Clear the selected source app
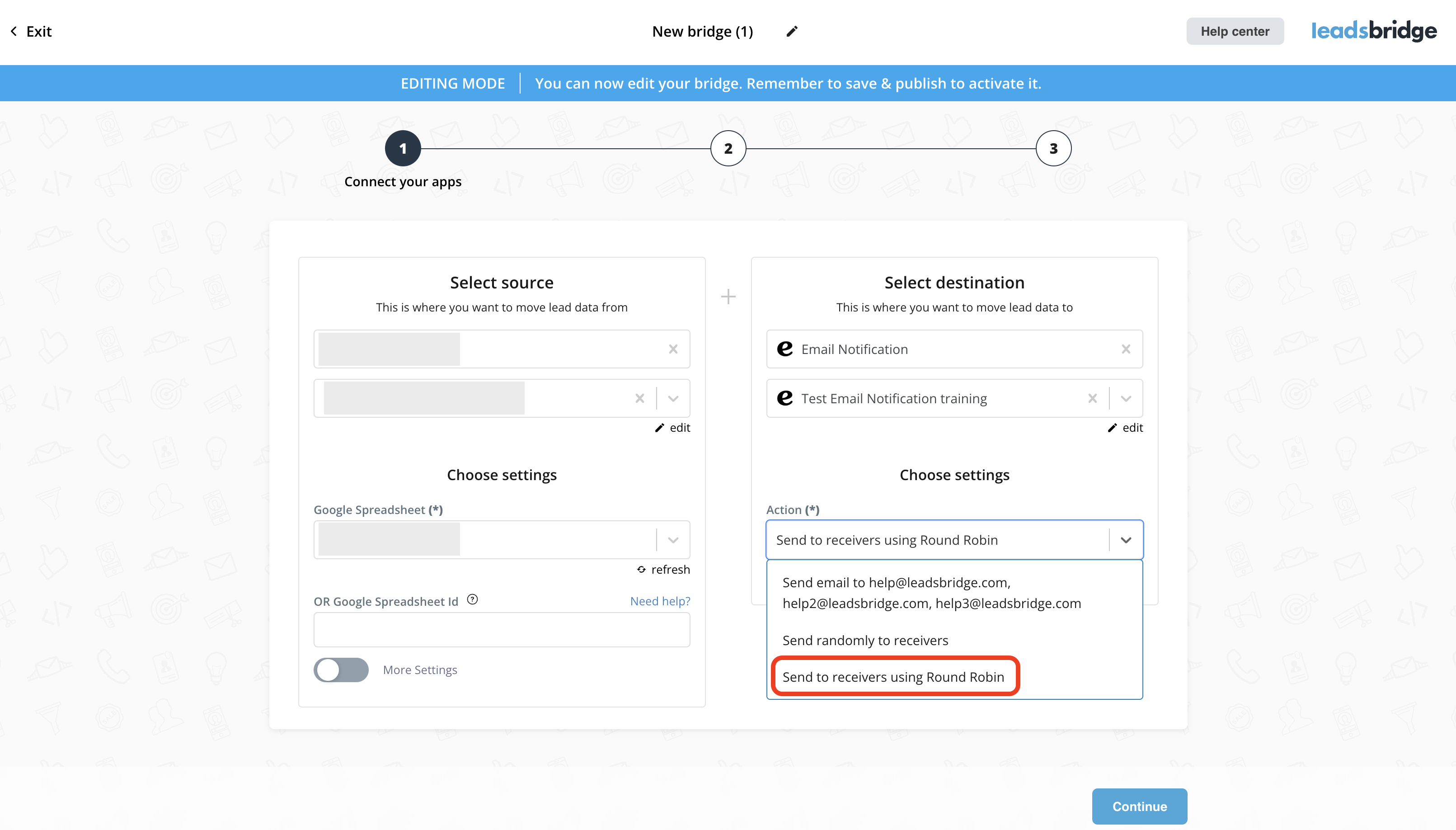The height and width of the screenshot is (830, 1456). (673, 349)
